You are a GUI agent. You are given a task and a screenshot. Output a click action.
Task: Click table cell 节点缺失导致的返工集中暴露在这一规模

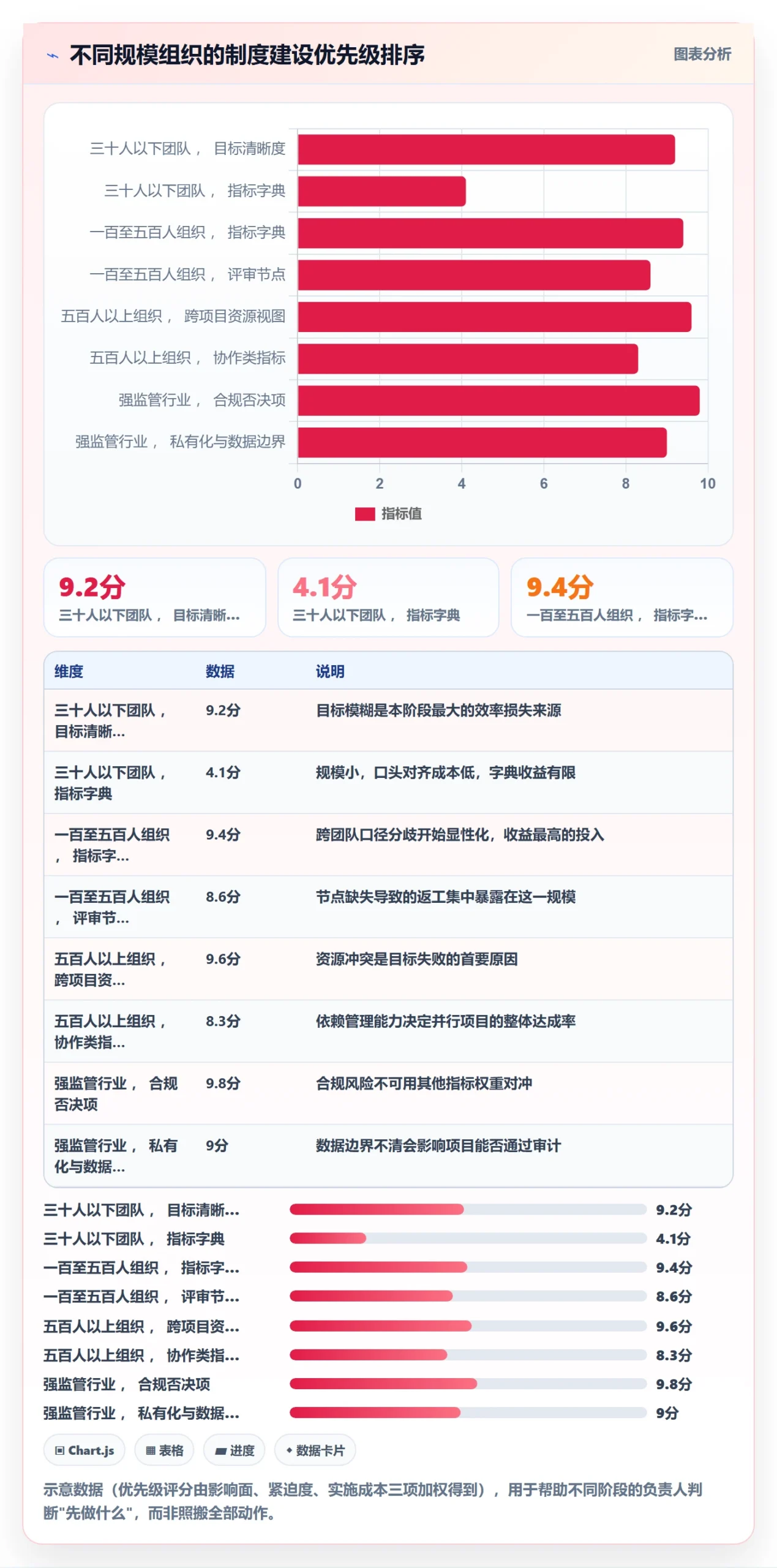(x=446, y=896)
